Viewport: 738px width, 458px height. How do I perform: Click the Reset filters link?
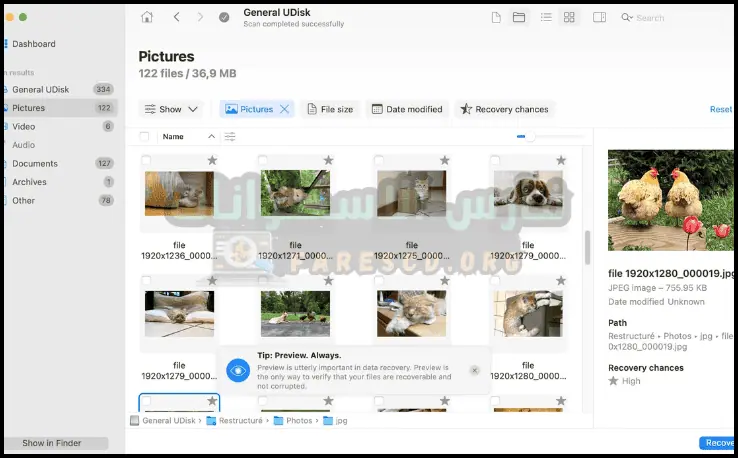720,109
